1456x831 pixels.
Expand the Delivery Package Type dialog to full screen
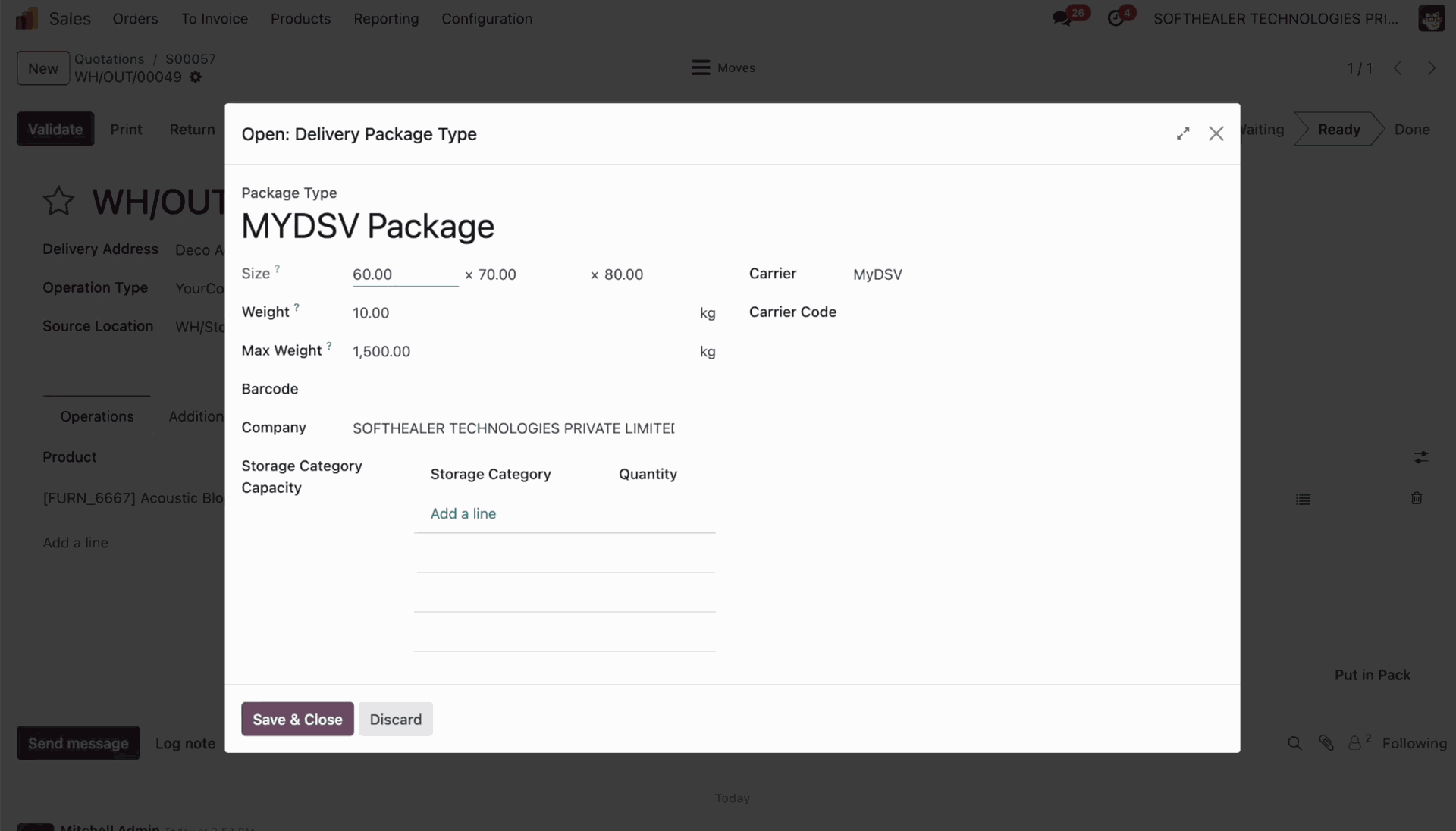tap(1183, 133)
